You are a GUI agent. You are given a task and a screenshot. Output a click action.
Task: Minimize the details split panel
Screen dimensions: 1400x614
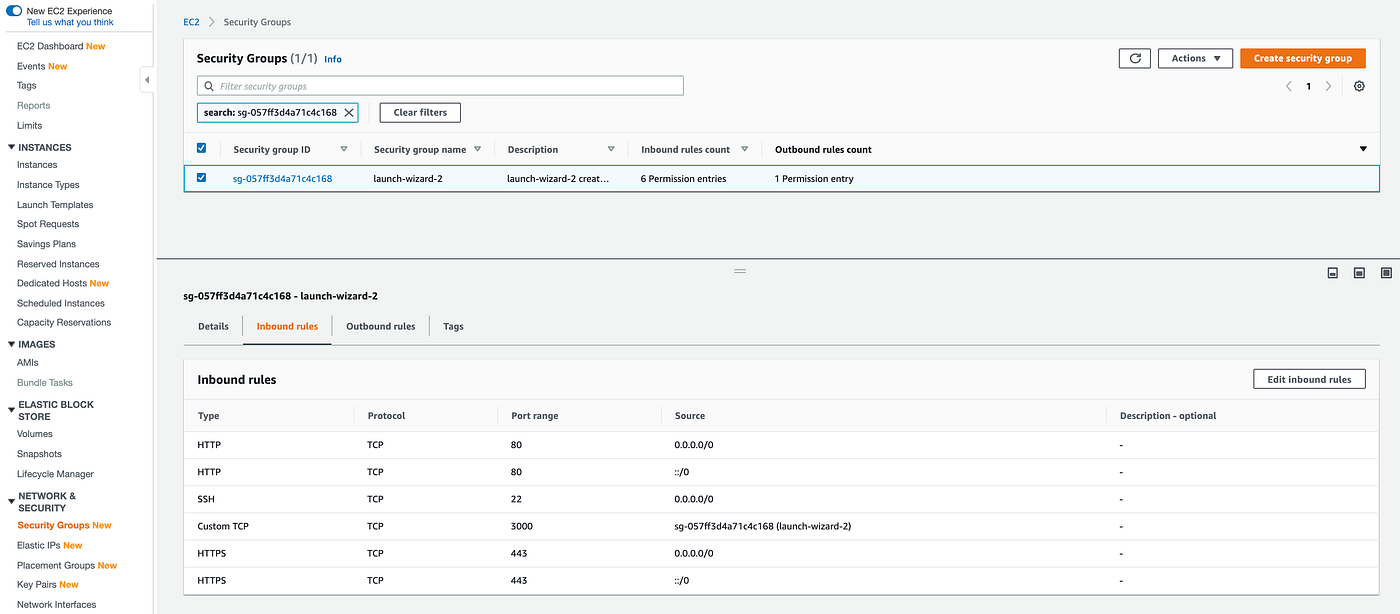tap(1333, 272)
